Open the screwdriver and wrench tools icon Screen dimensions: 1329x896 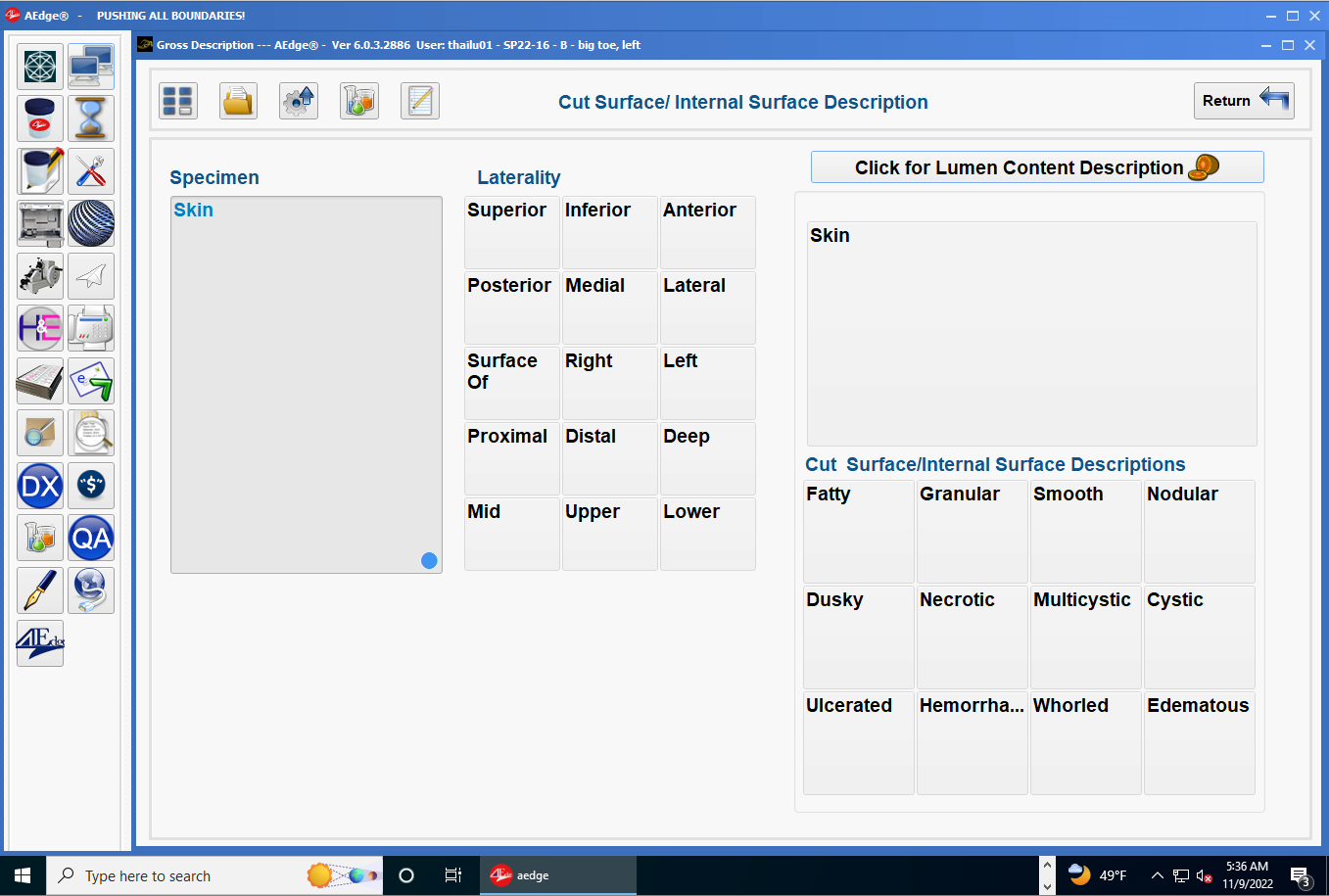[91, 171]
